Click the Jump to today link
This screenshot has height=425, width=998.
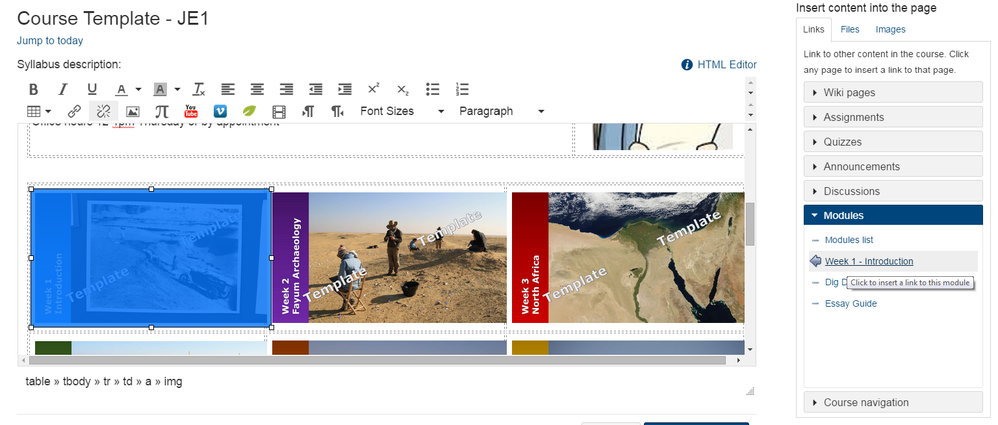[50, 41]
